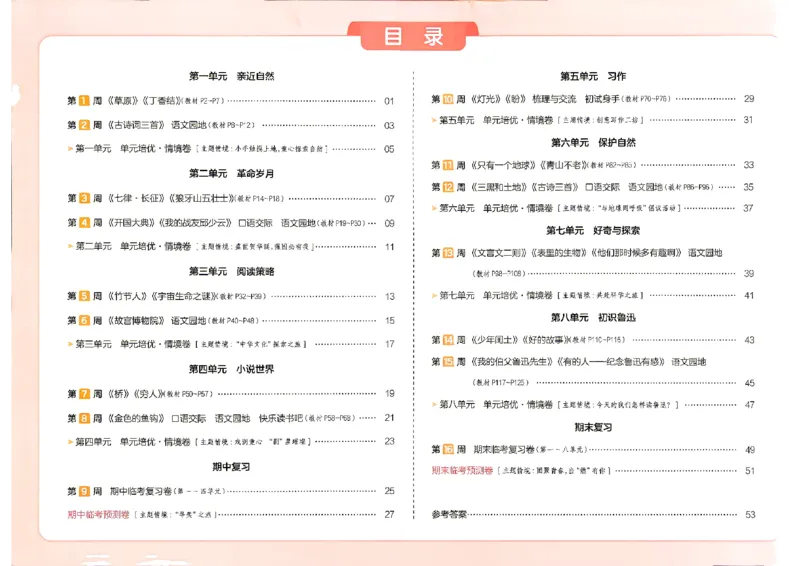Image resolution: width=800 pixels, height=566 pixels.
Task: Select heading 第八单元 初识鲁迅
Action: [593, 317]
